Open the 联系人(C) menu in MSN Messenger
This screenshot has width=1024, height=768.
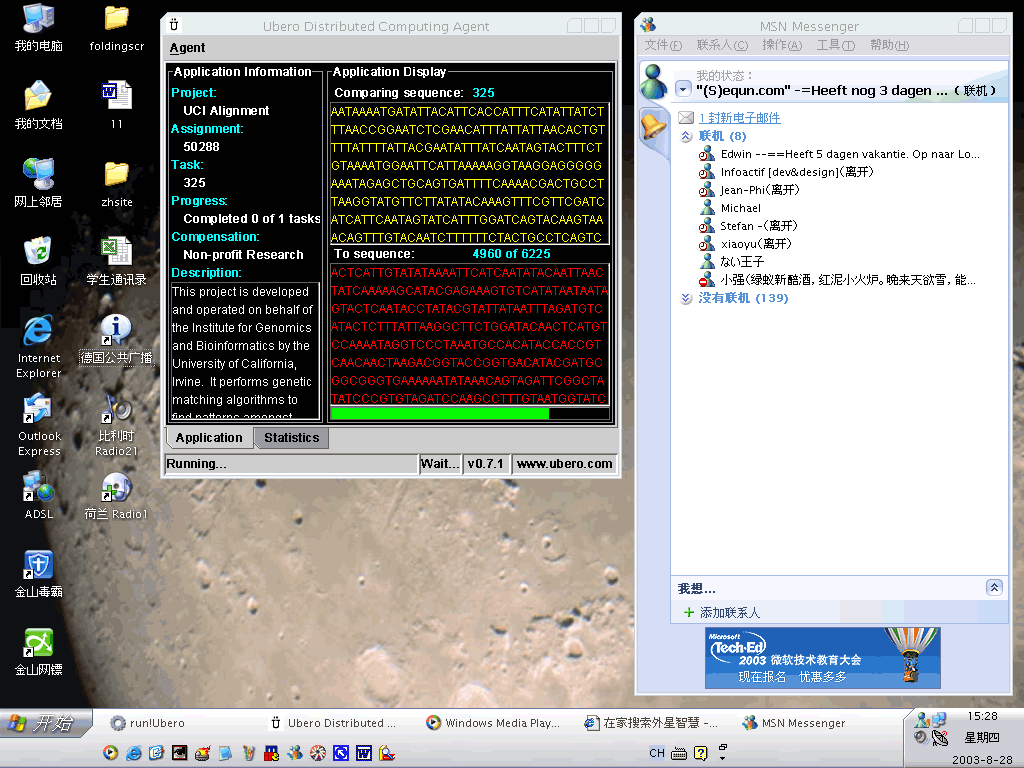coord(722,45)
